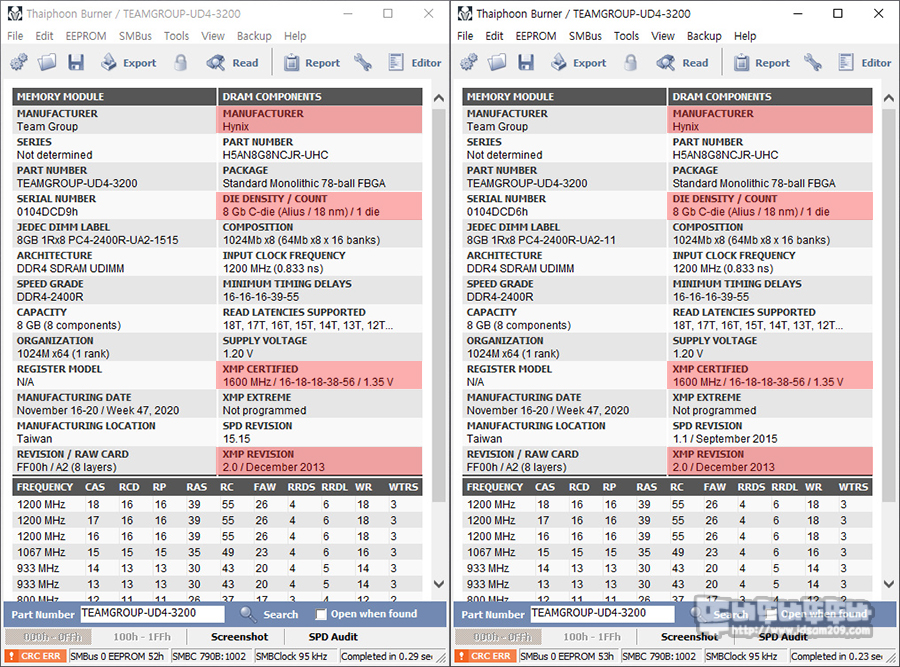Click Part Number input field in left window
Viewport: 900px width, 667px height.
coord(152,613)
